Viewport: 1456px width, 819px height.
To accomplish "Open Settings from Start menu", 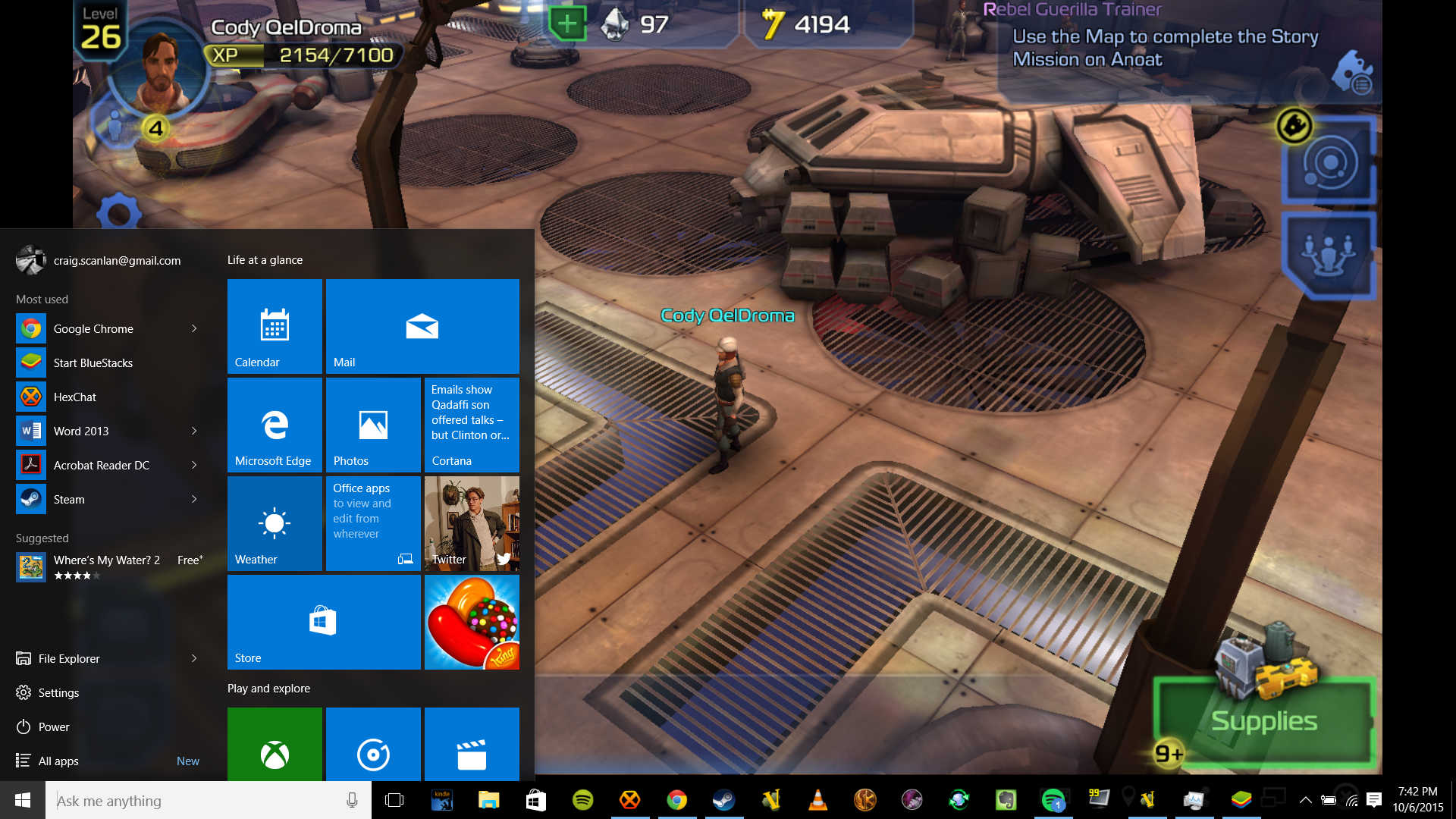I will click(x=58, y=692).
